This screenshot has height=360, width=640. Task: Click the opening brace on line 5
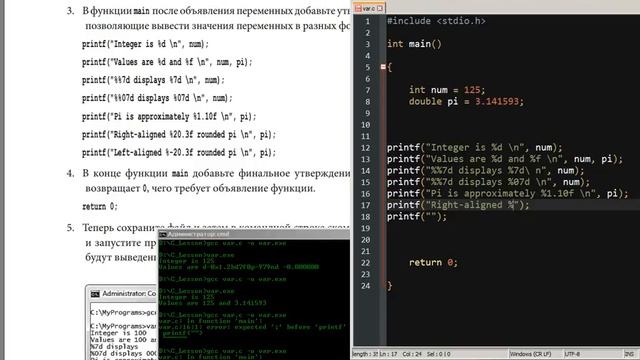point(389,67)
